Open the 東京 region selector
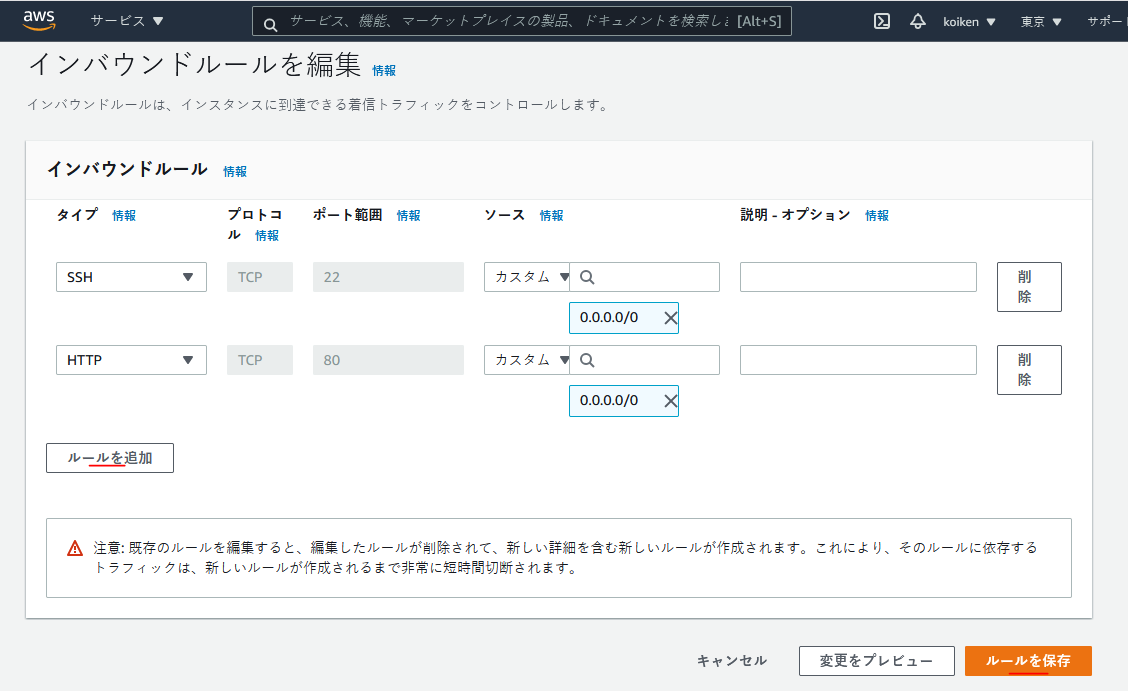The width and height of the screenshot is (1128, 691). (1039, 20)
